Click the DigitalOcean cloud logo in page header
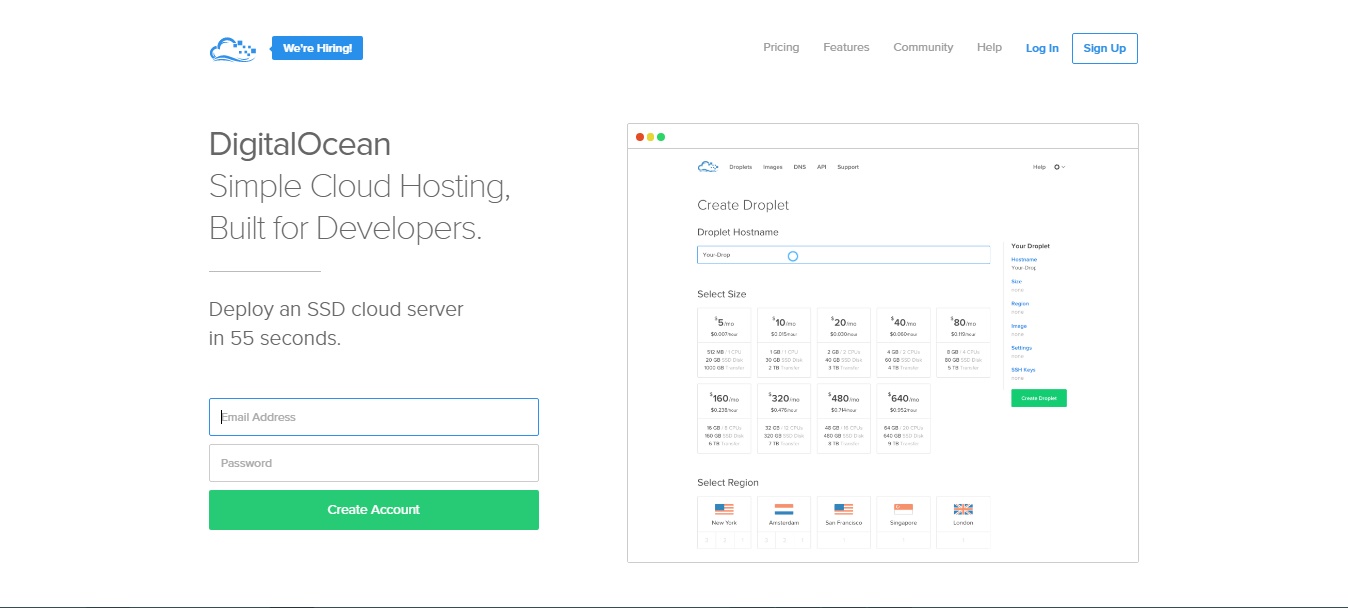Viewport: 1348px width, 608px height. click(233, 49)
